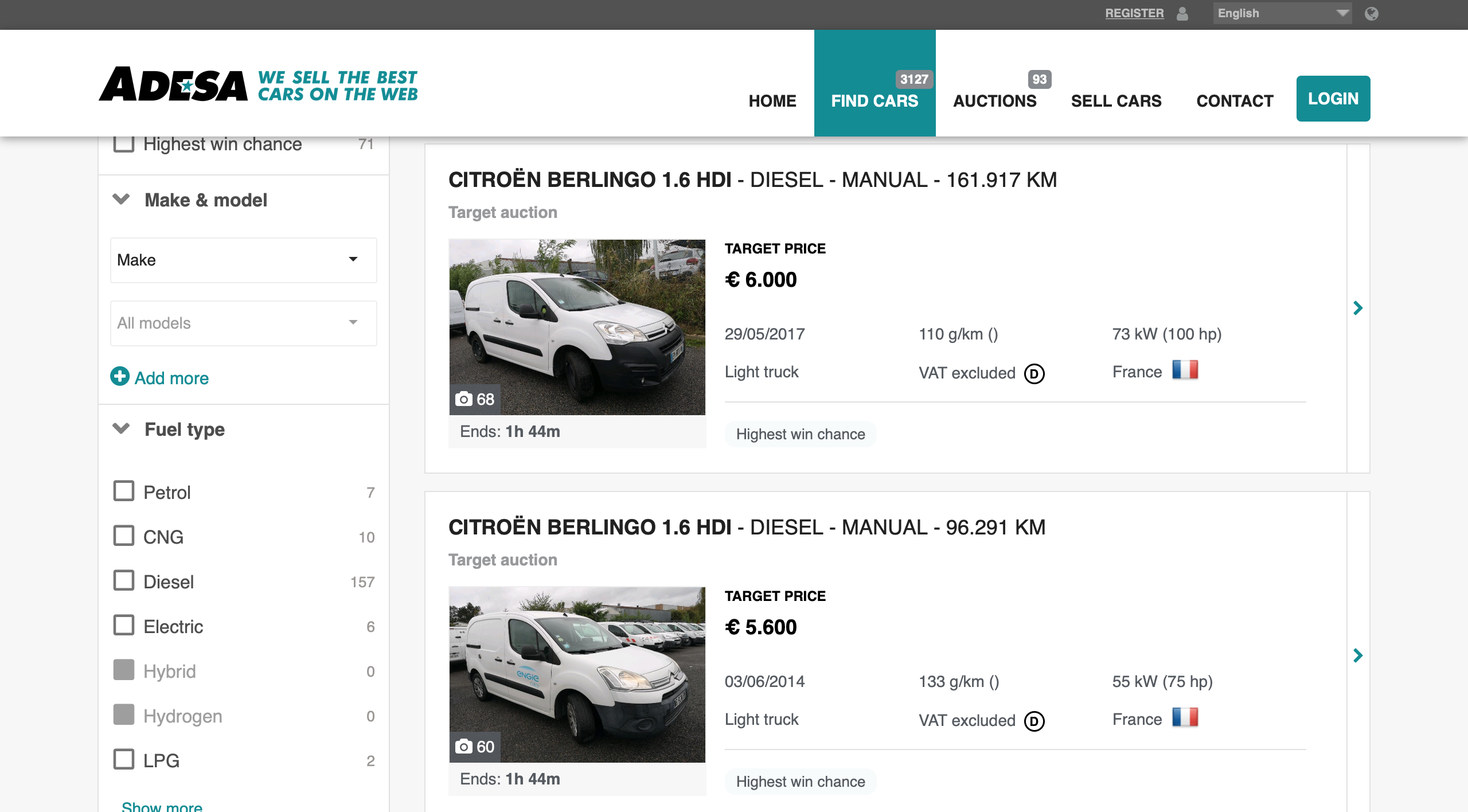1468x812 pixels.
Task: Open the first Berlingo listing via right arrow
Action: [1358, 308]
